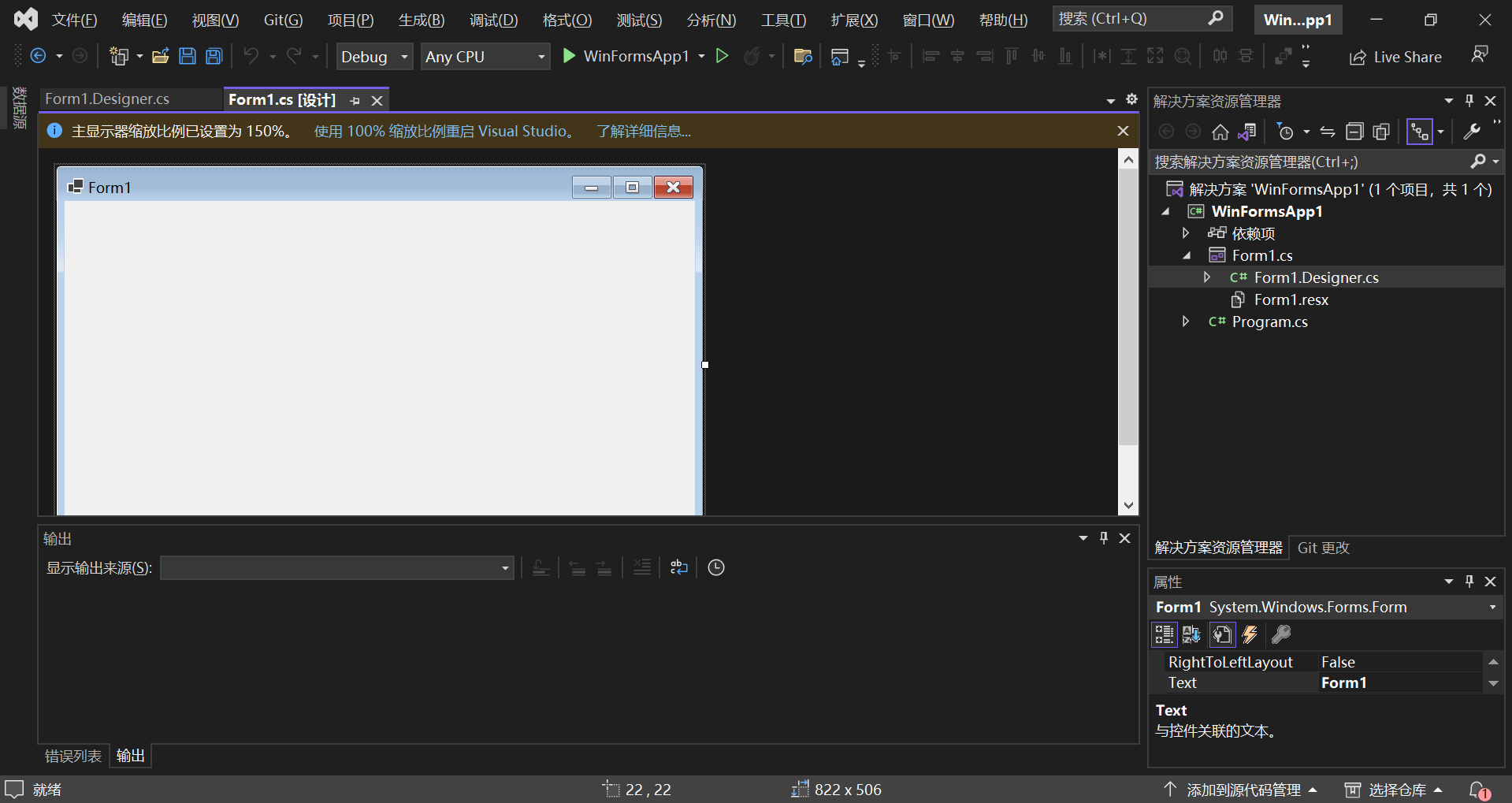1512x803 pixels.
Task: Pin the Properties window
Action: click(1468, 581)
